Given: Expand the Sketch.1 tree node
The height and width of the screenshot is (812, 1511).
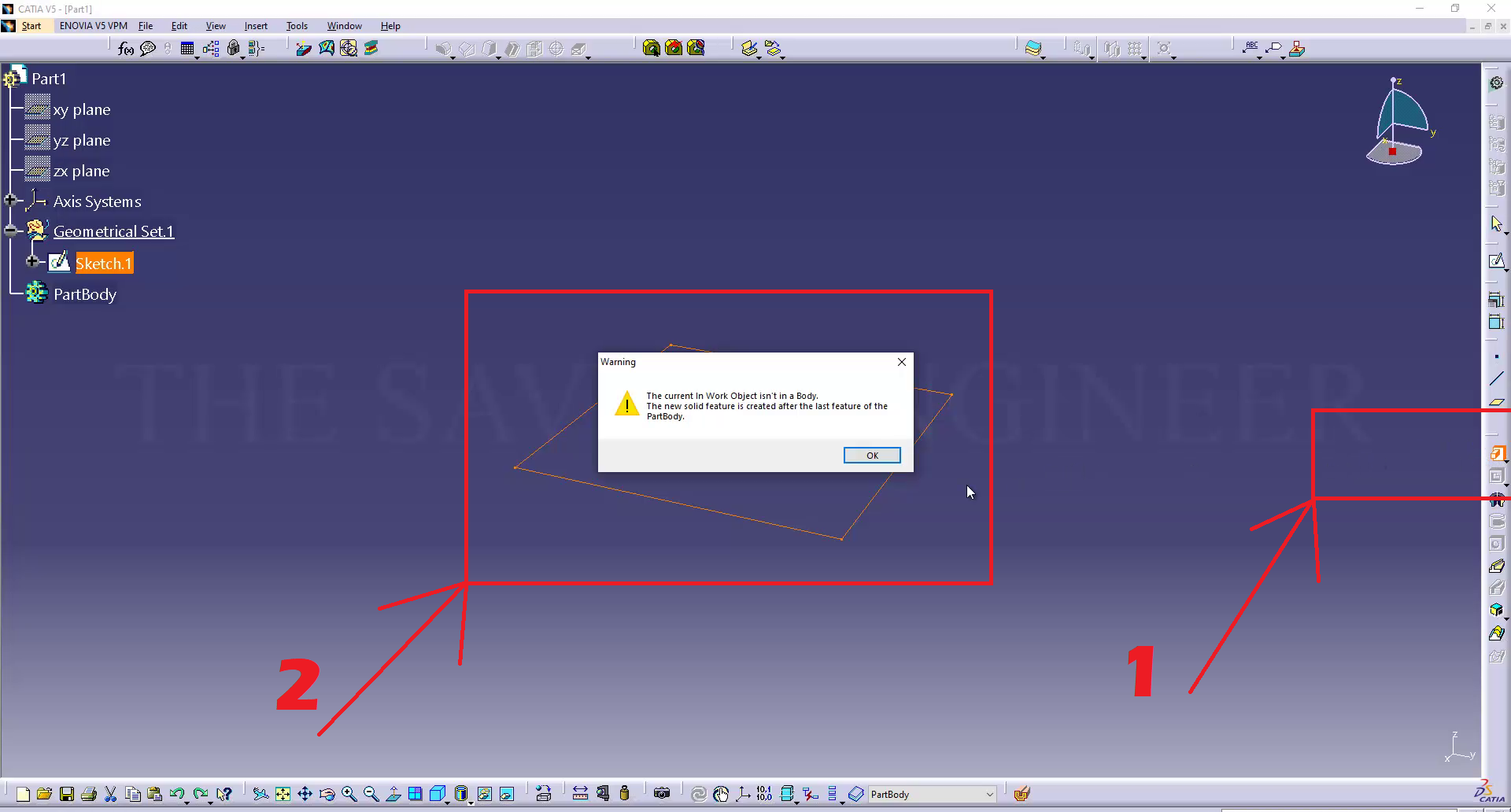Looking at the screenshot, I should pos(32,261).
